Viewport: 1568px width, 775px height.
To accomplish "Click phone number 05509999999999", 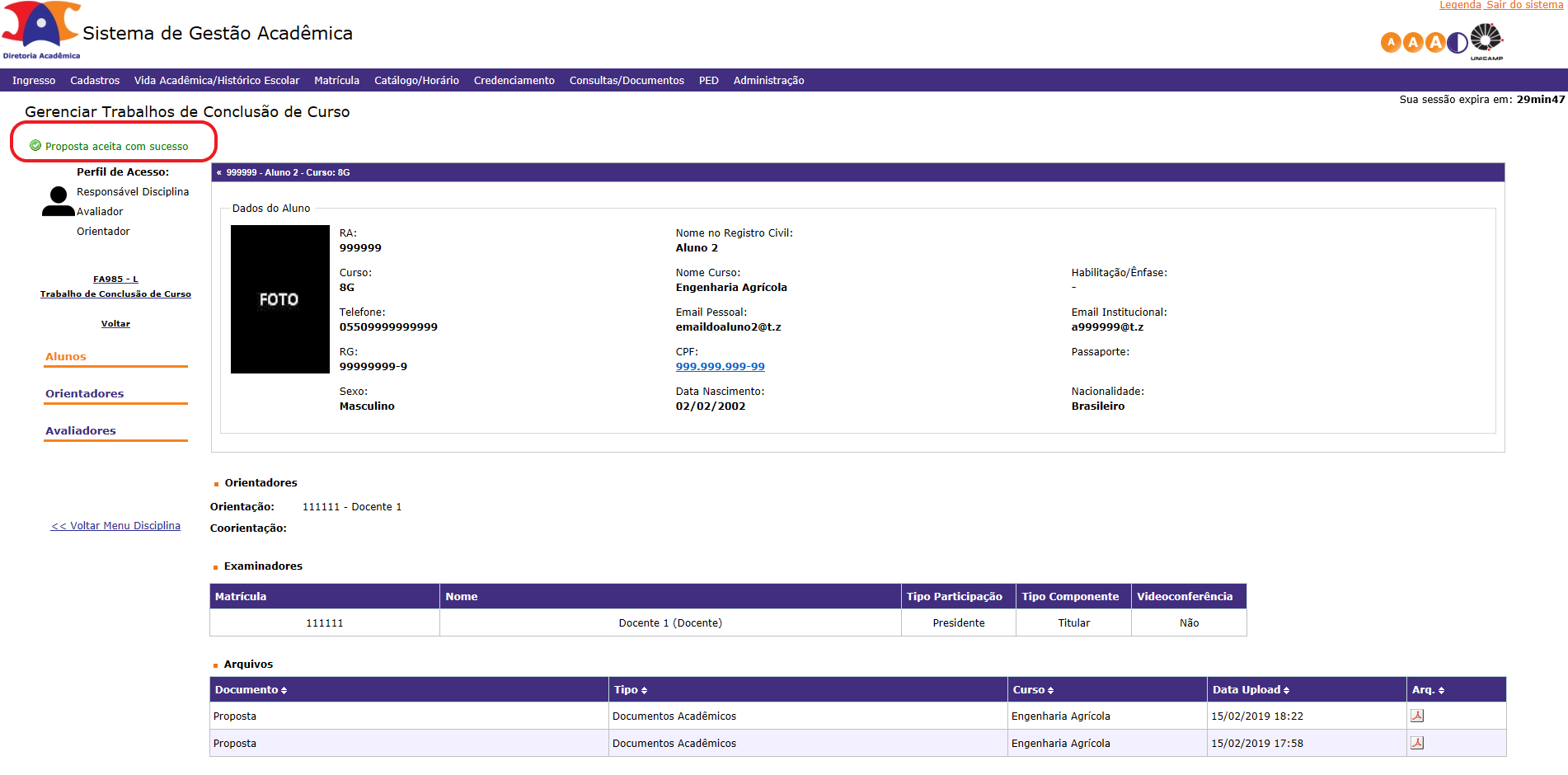I will coord(388,326).
